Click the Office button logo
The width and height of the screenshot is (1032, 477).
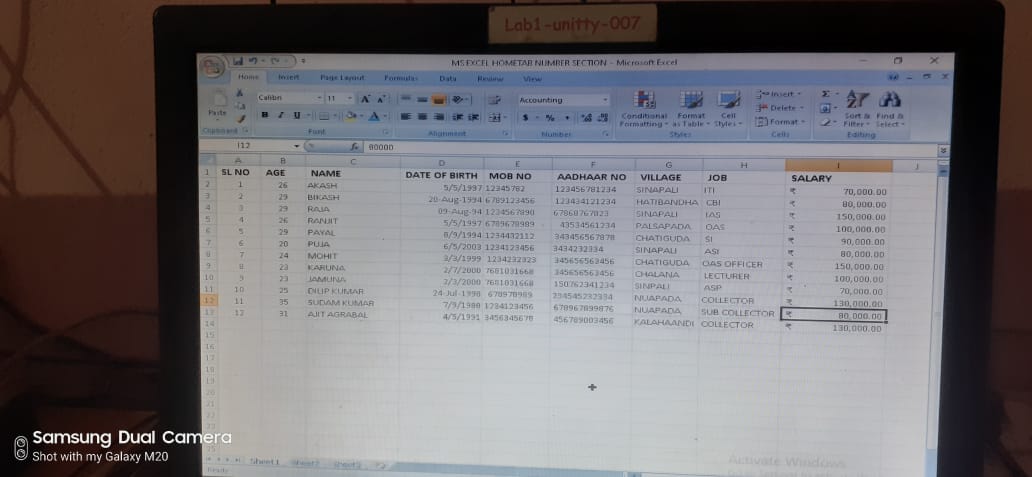point(212,68)
